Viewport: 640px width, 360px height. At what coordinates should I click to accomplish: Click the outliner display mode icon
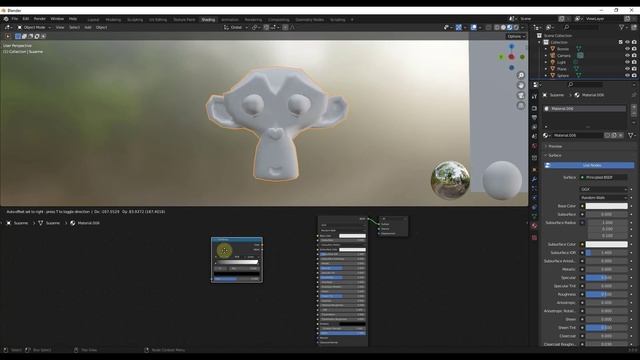549,27
